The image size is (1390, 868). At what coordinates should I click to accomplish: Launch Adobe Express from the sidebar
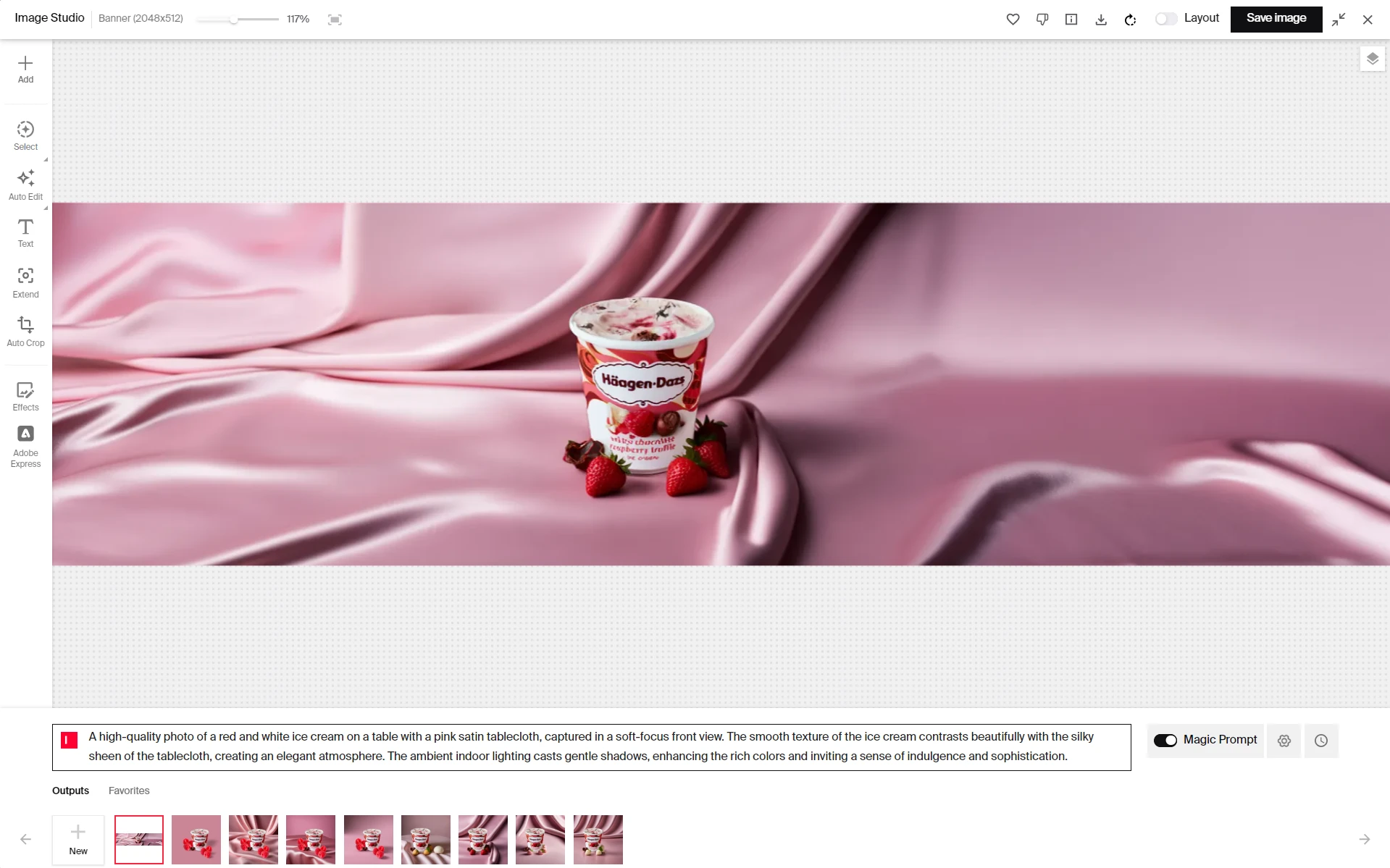pos(25,447)
